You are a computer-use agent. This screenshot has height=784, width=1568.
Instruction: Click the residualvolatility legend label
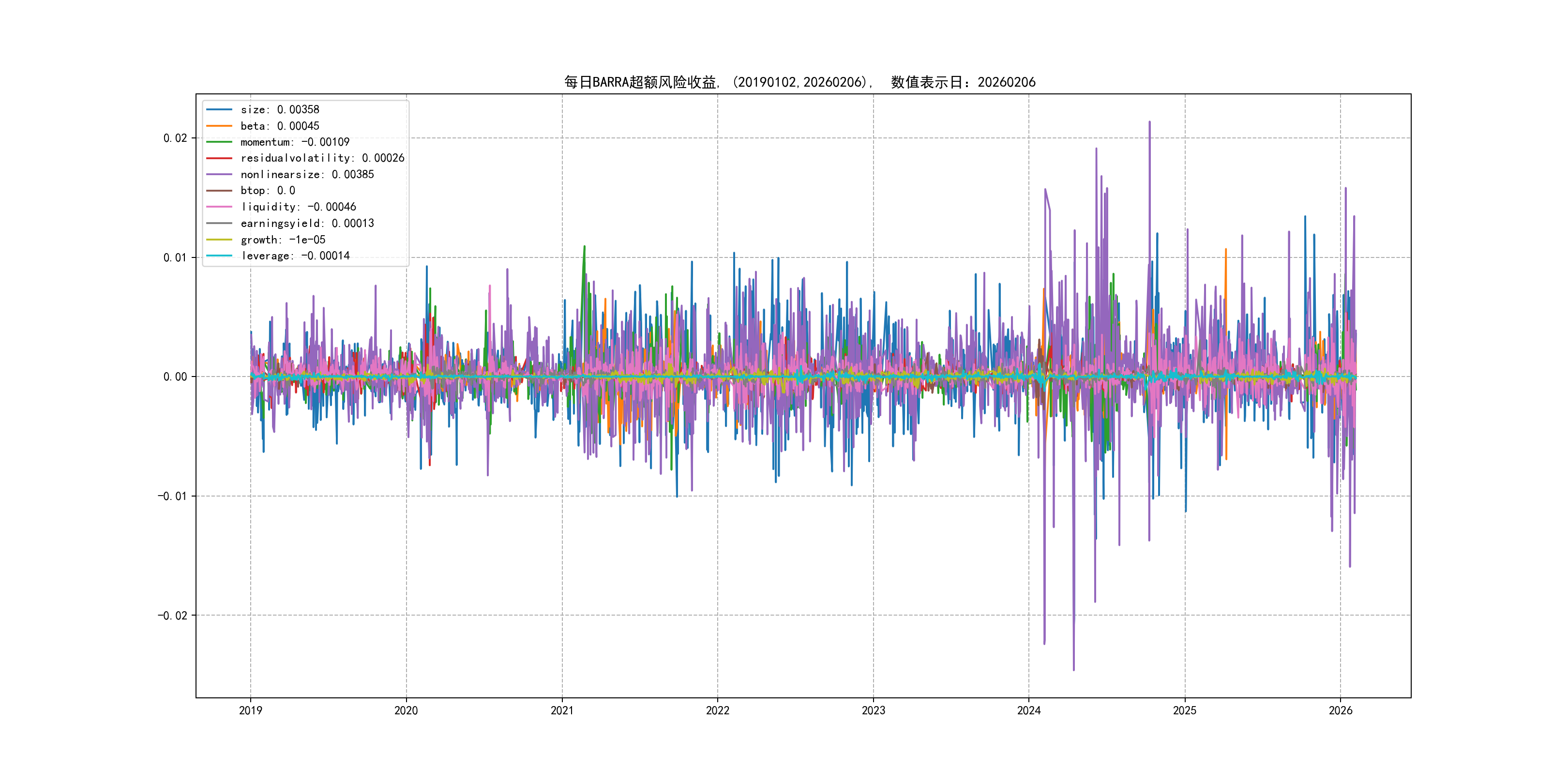point(322,158)
